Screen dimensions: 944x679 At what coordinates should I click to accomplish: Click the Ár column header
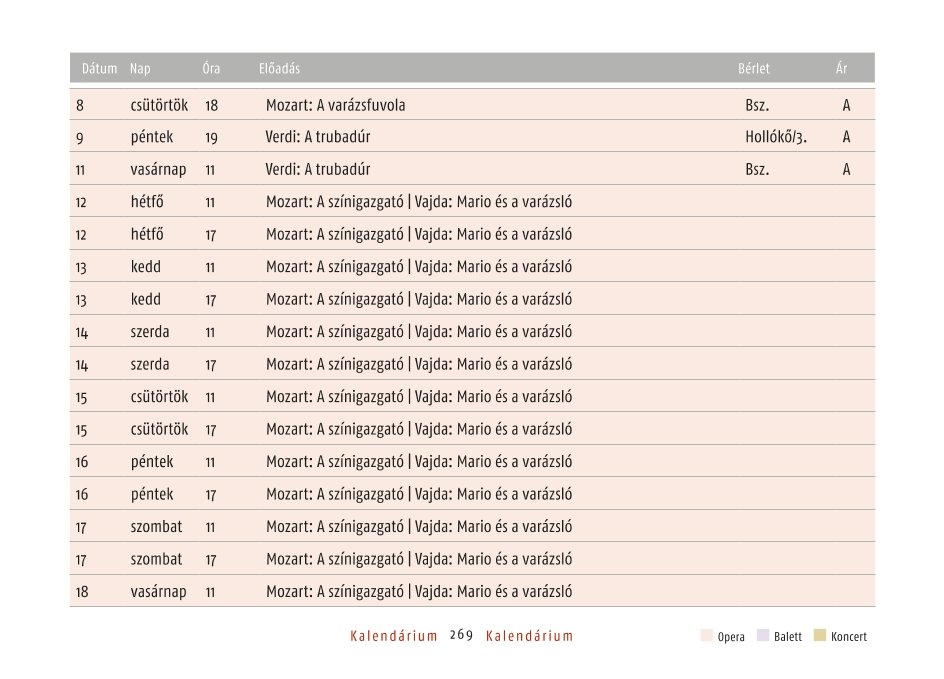tap(842, 68)
